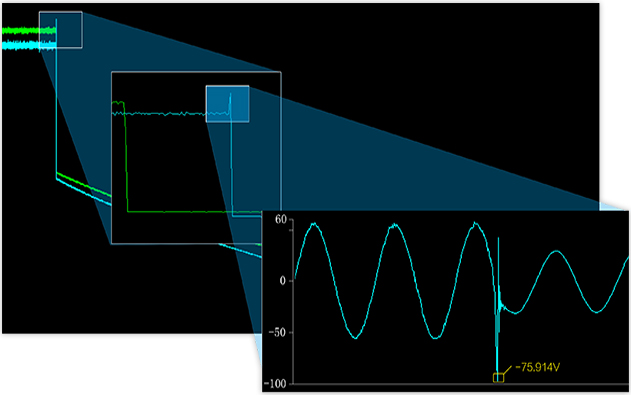This screenshot has height=395, width=631.
Task: Click the second sine wave peak in inset
Action: pyautogui.click(x=394, y=226)
